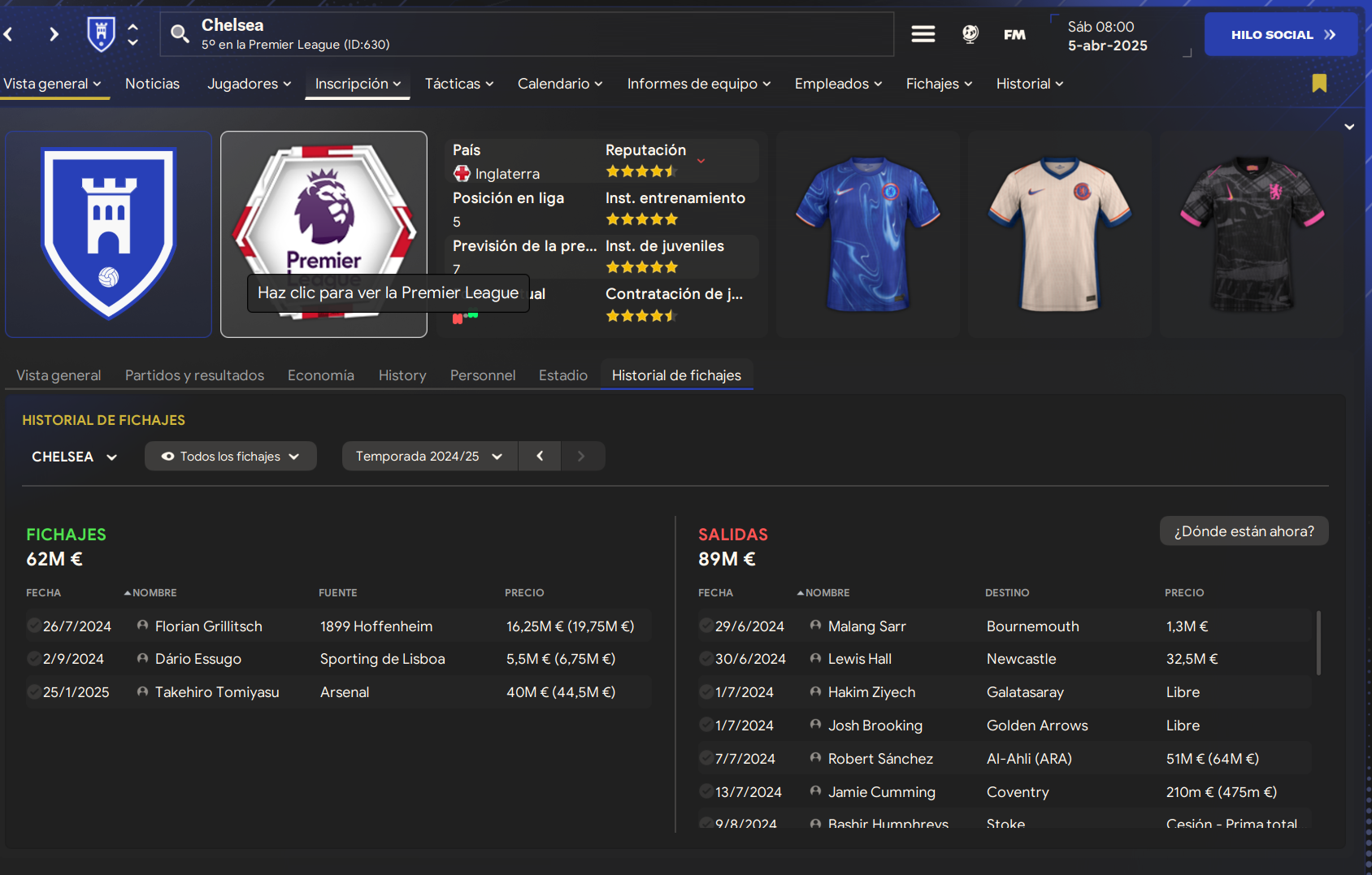1372x875 pixels.
Task: Switch to Estadio tab
Action: click(x=563, y=375)
